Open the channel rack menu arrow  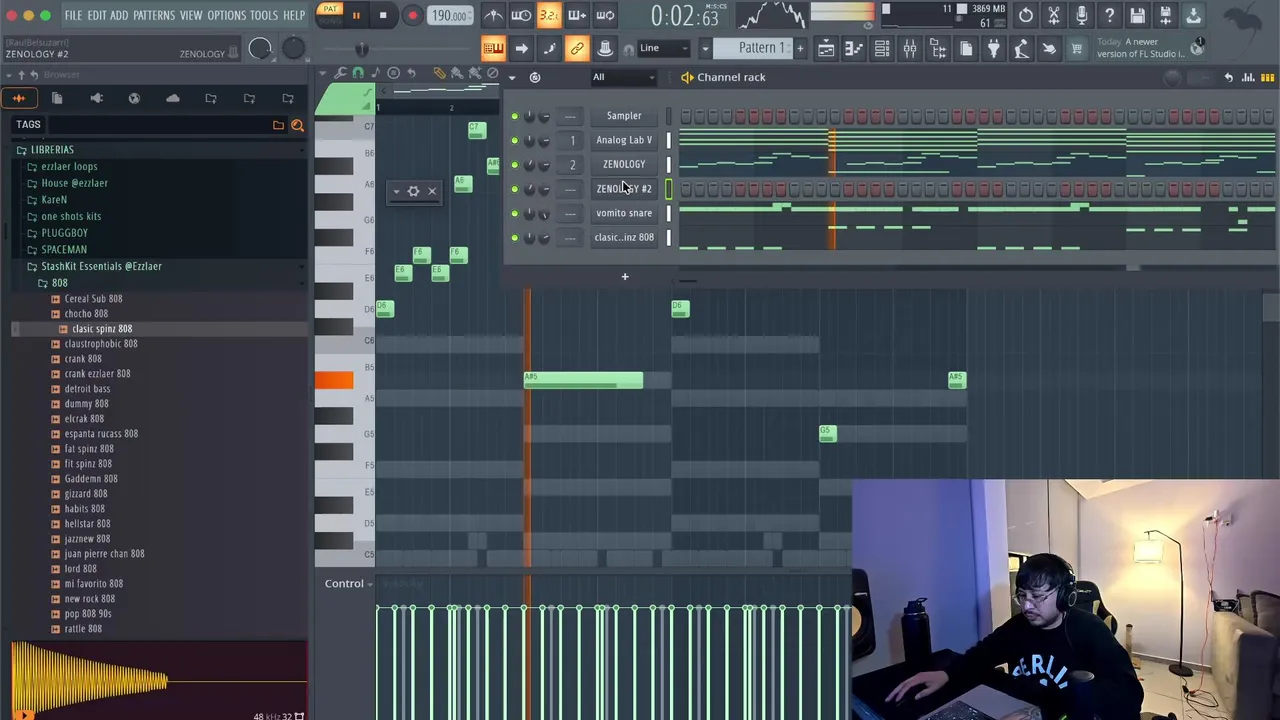[x=512, y=77]
